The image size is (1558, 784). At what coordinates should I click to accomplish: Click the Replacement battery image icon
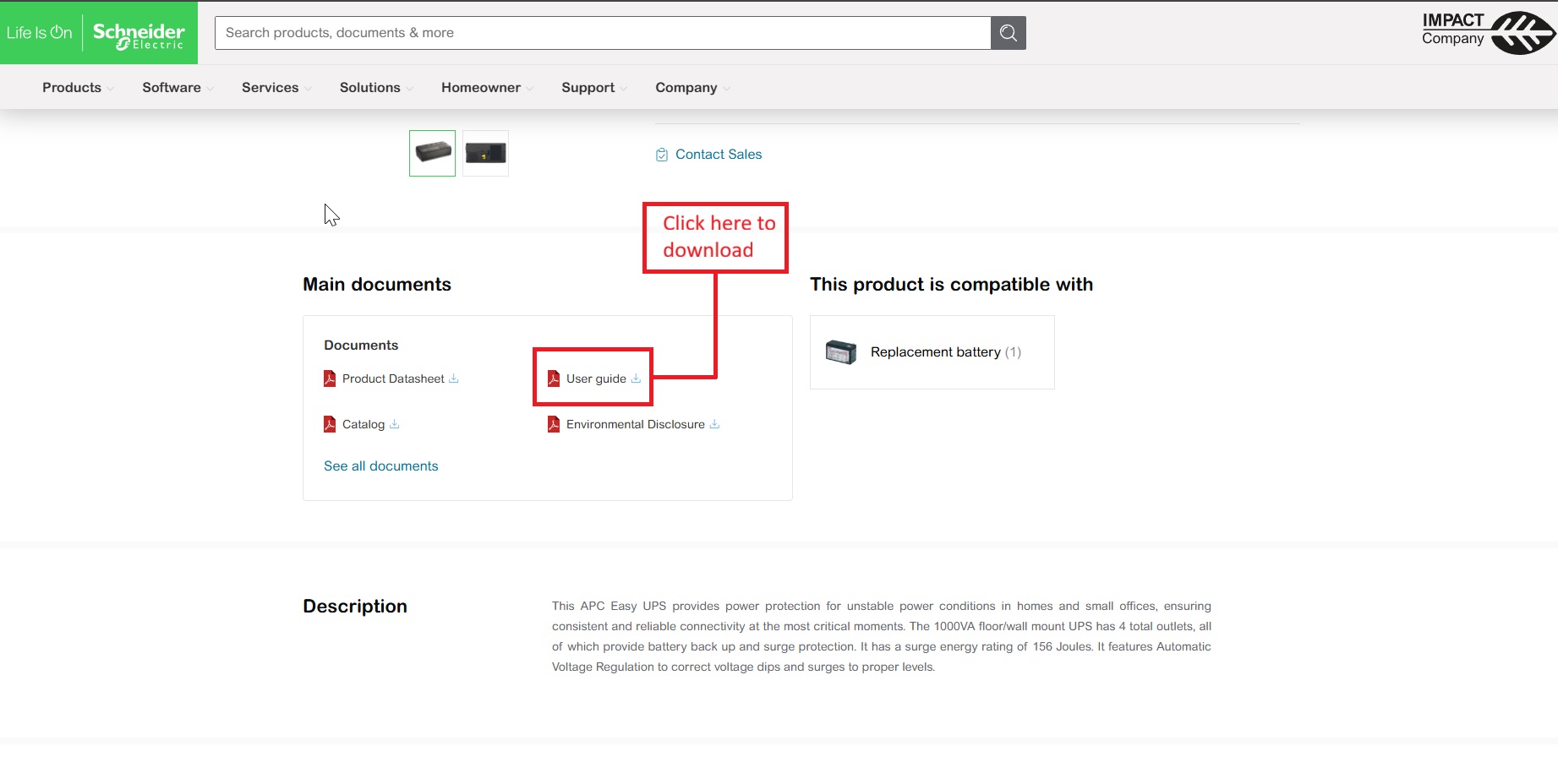tap(841, 352)
